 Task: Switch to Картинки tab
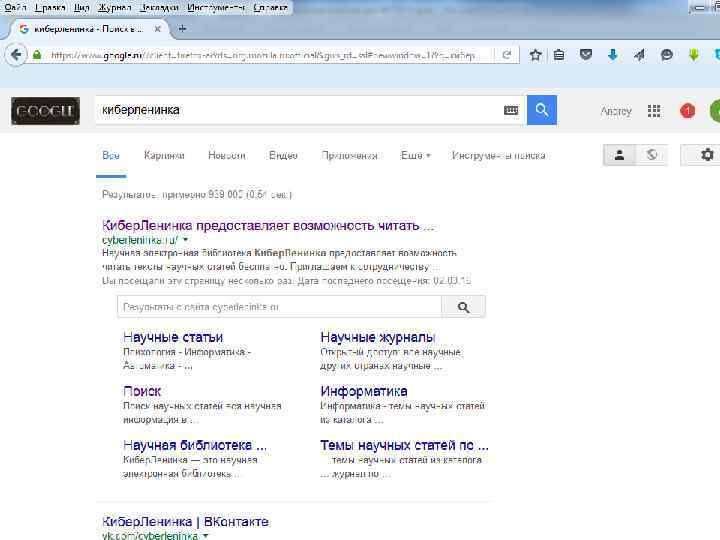[x=164, y=155]
